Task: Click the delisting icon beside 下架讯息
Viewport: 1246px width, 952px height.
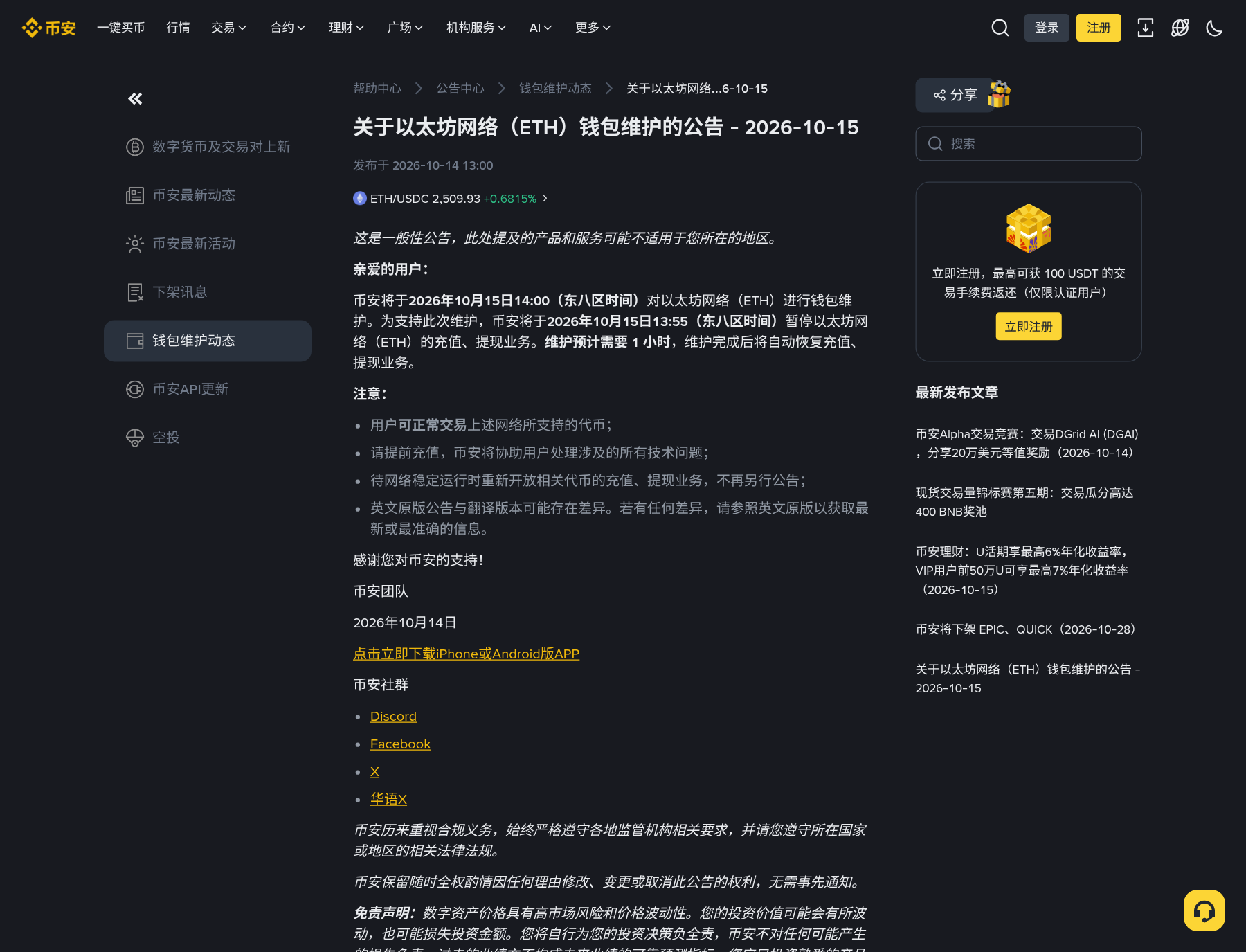Action: click(135, 292)
